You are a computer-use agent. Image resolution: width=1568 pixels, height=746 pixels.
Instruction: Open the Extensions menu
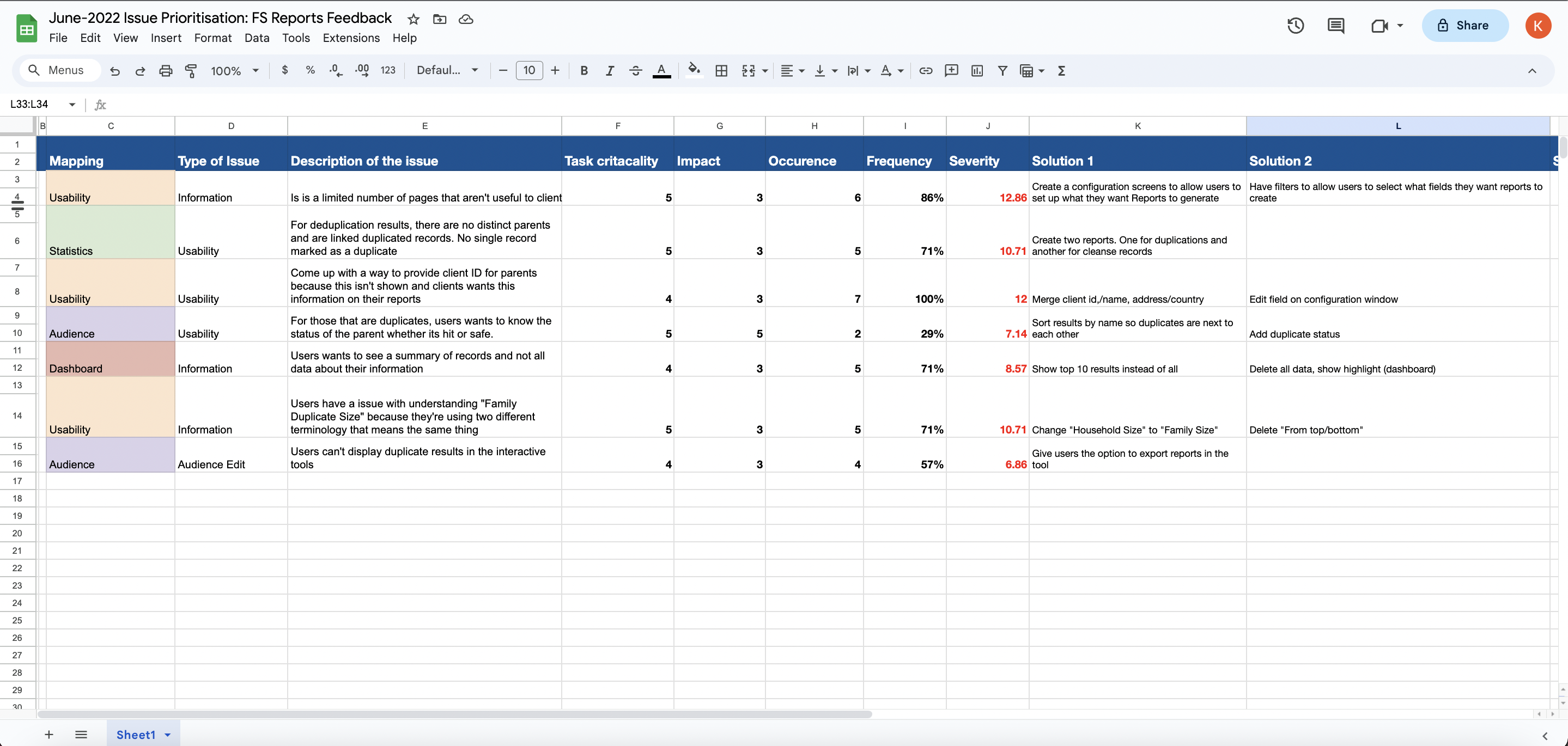pyautogui.click(x=351, y=38)
